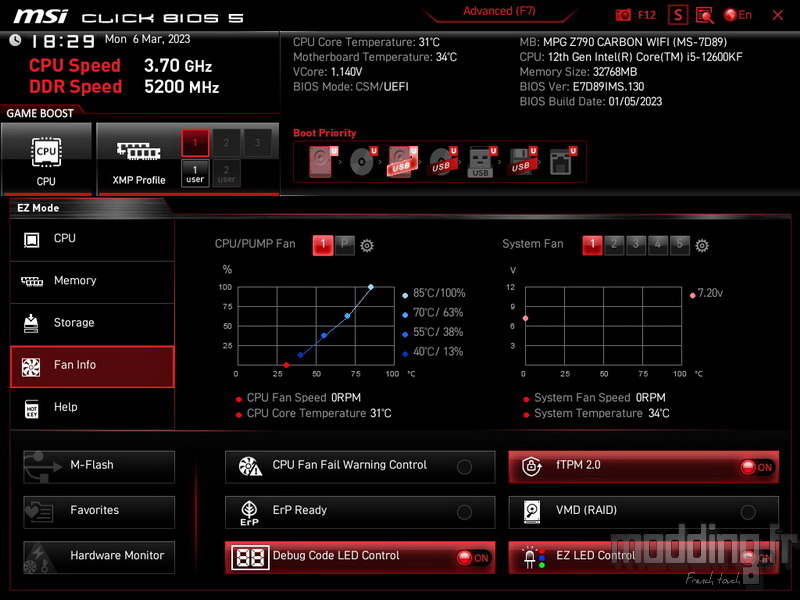The width and height of the screenshot is (800, 600).
Task: Click the CPU Fan Fail warning icon
Action: pos(250,466)
